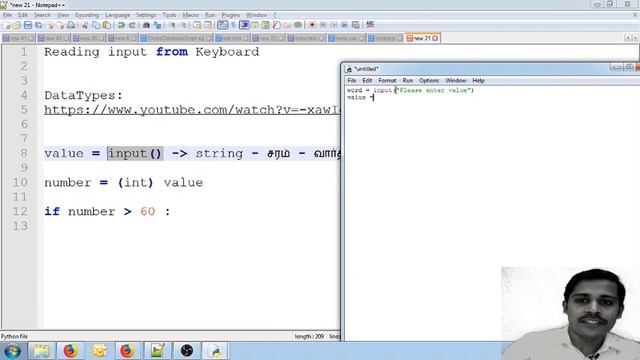Click the Save Recorded Macro icon
640x360 pixels.
pos(356,25)
